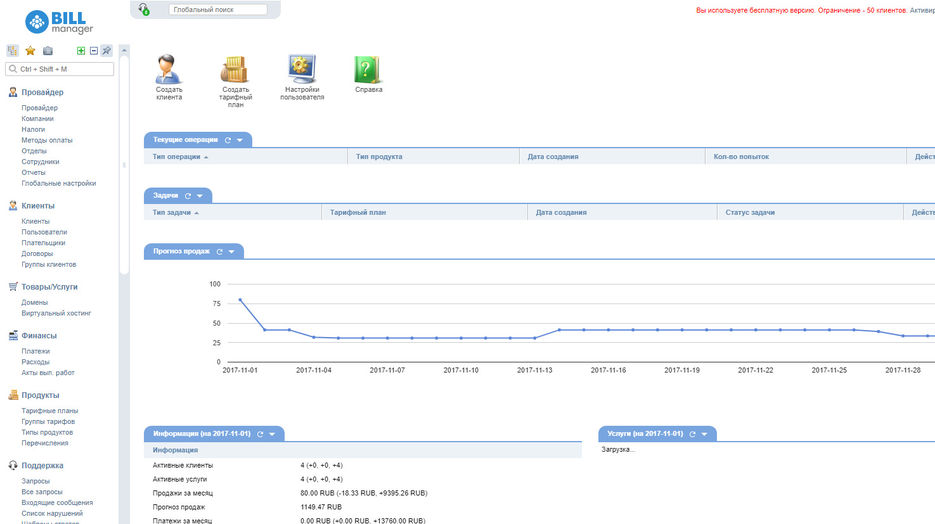Click the BILLmanager logo
This screenshot has height=524, width=935.
pyautogui.click(x=59, y=22)
